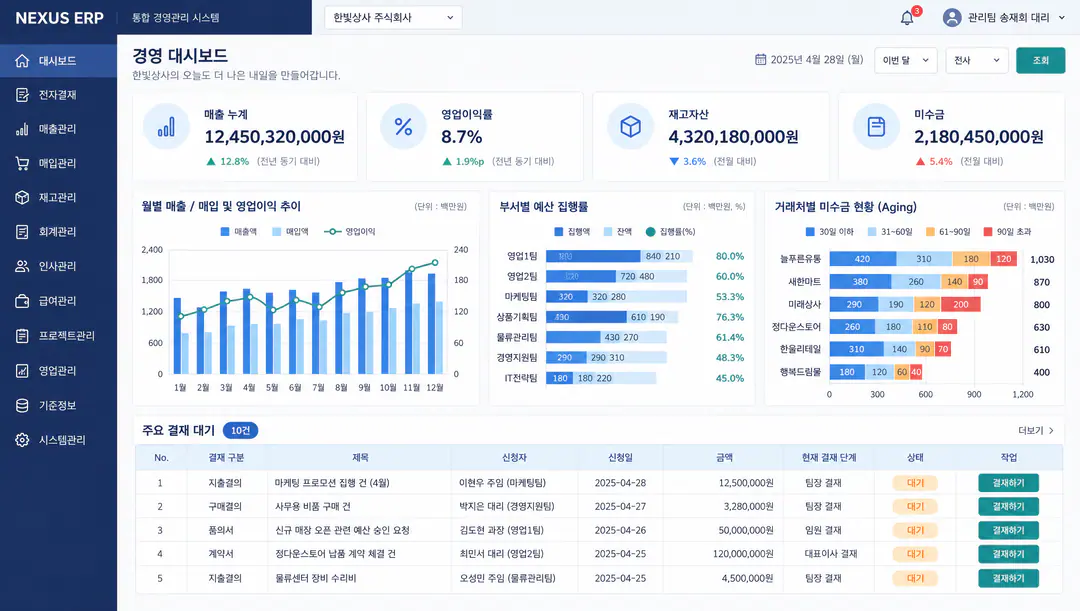This screenshot has width=1080, height=611.
Task: Open the 전사 scope dropdown
Action: pyautogui.click(x=977, y=61)
